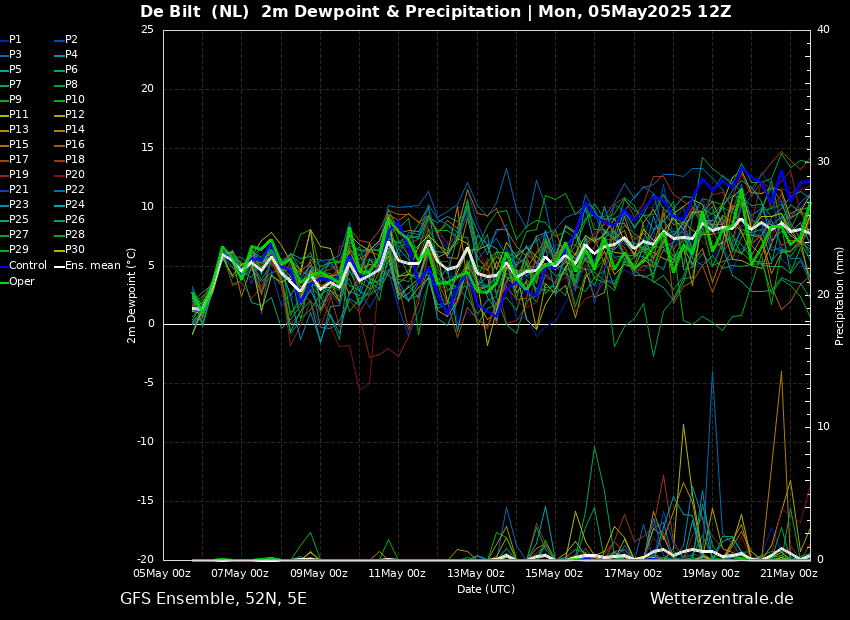Click the Precipitation (mm) axis label

point(840,296)
